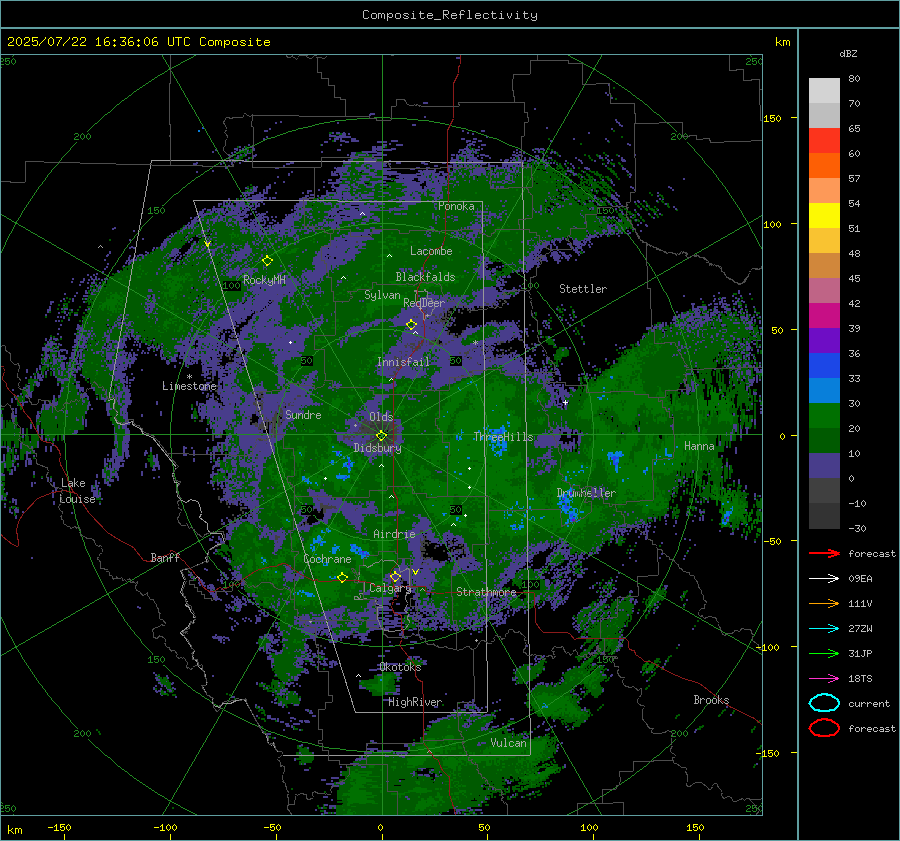Click the yellow radar-site marker between Olds and Didsbury
This screenshot has height=841, width=900.
(381, 436)
